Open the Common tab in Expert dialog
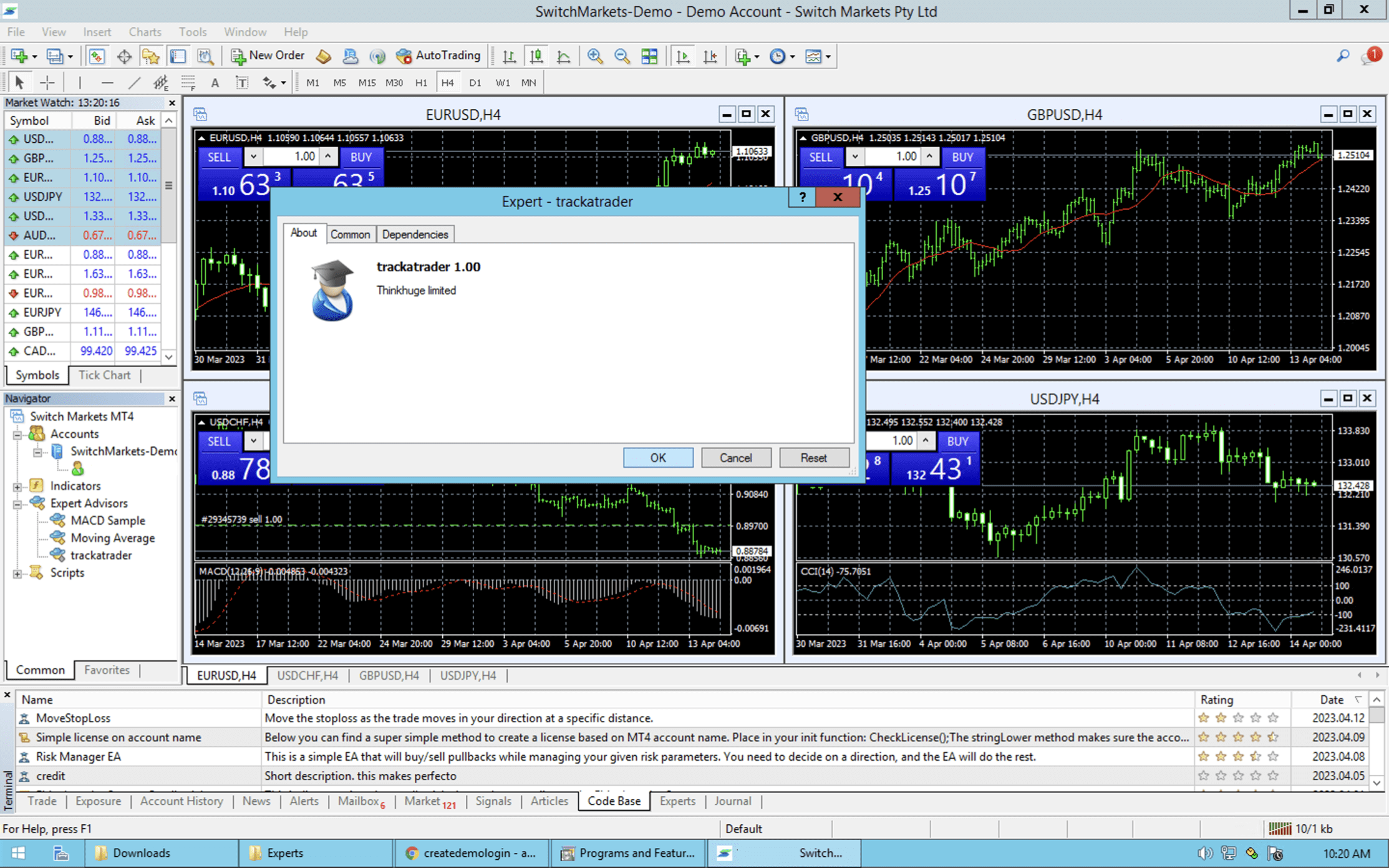 (x=350, y=234)
